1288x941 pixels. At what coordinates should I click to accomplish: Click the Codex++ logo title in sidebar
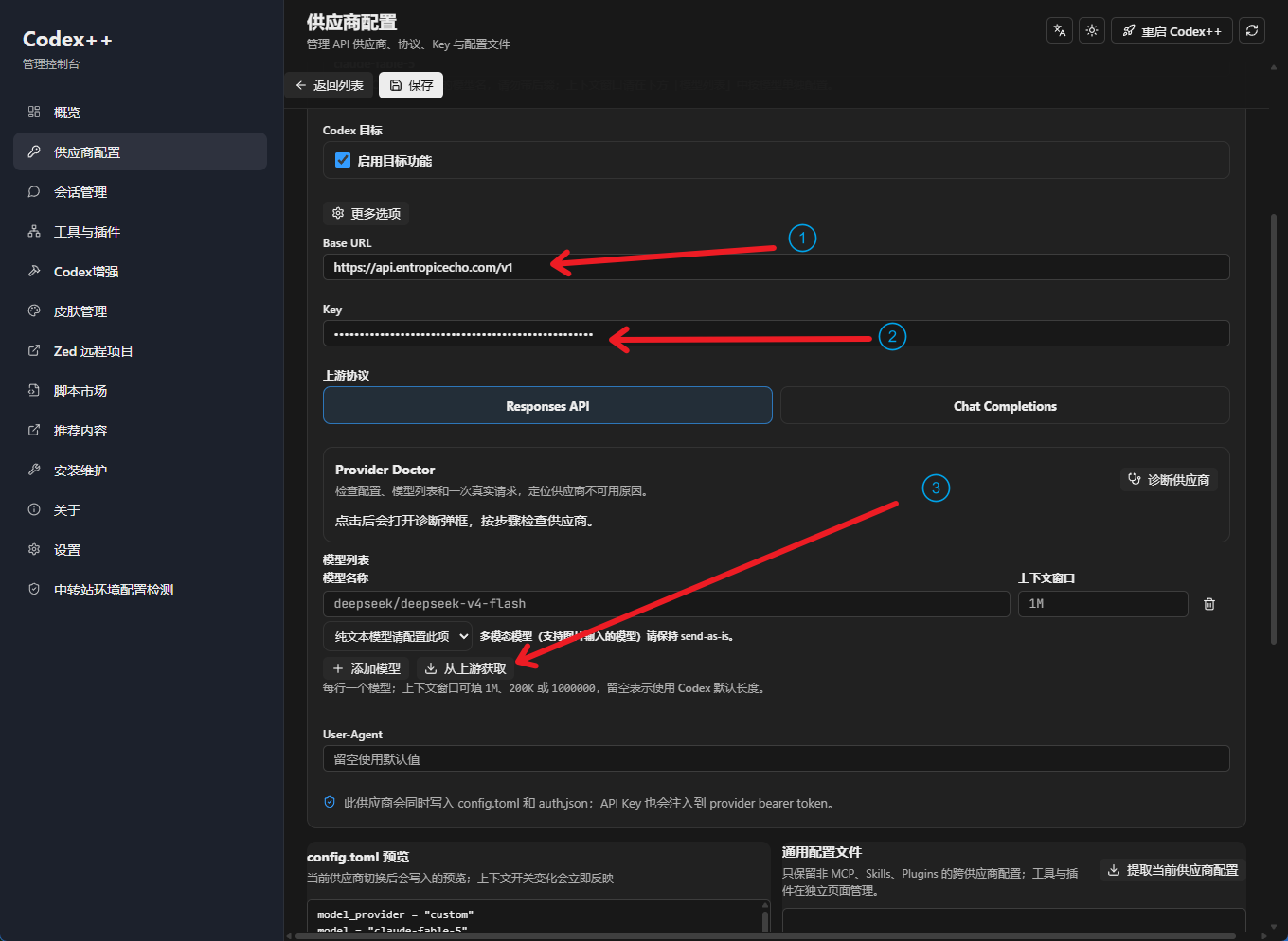(67, 40)
